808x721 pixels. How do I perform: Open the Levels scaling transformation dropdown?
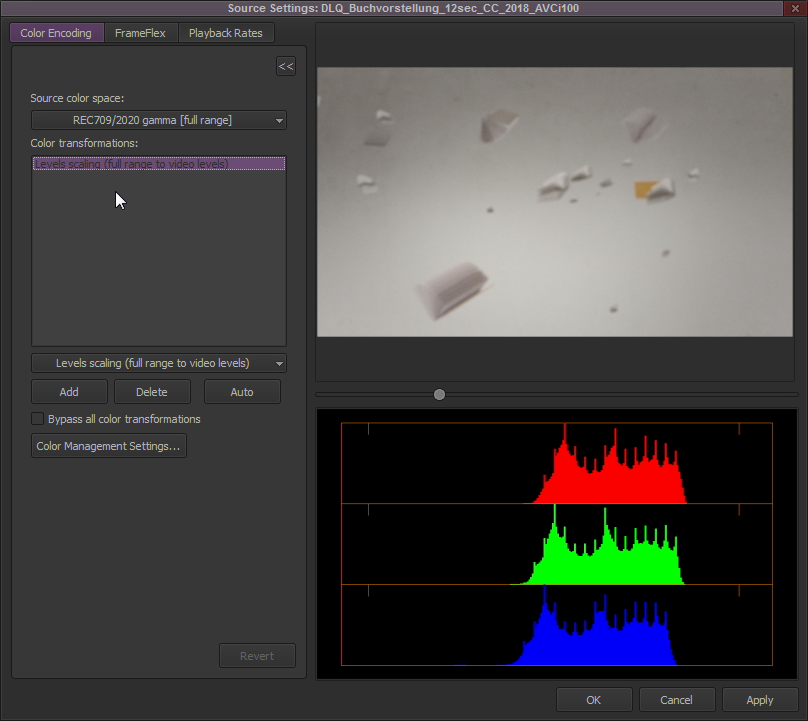158,363
